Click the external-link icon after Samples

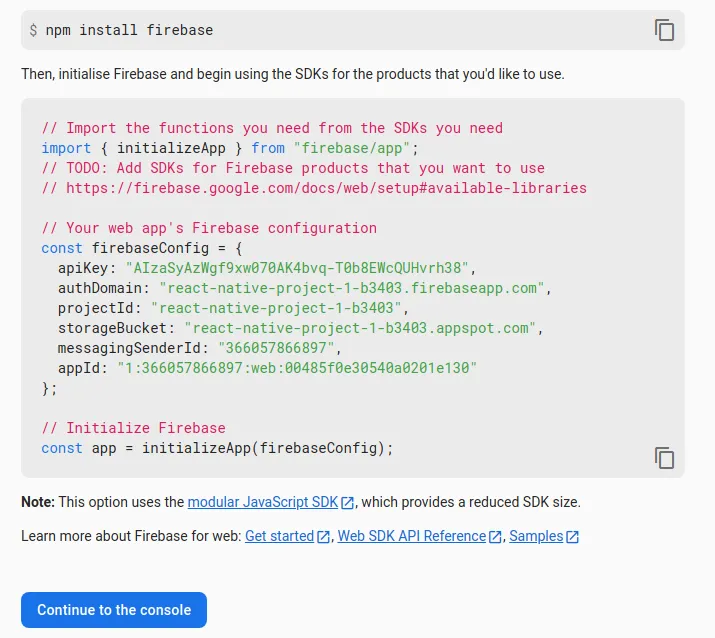point(572,537)
